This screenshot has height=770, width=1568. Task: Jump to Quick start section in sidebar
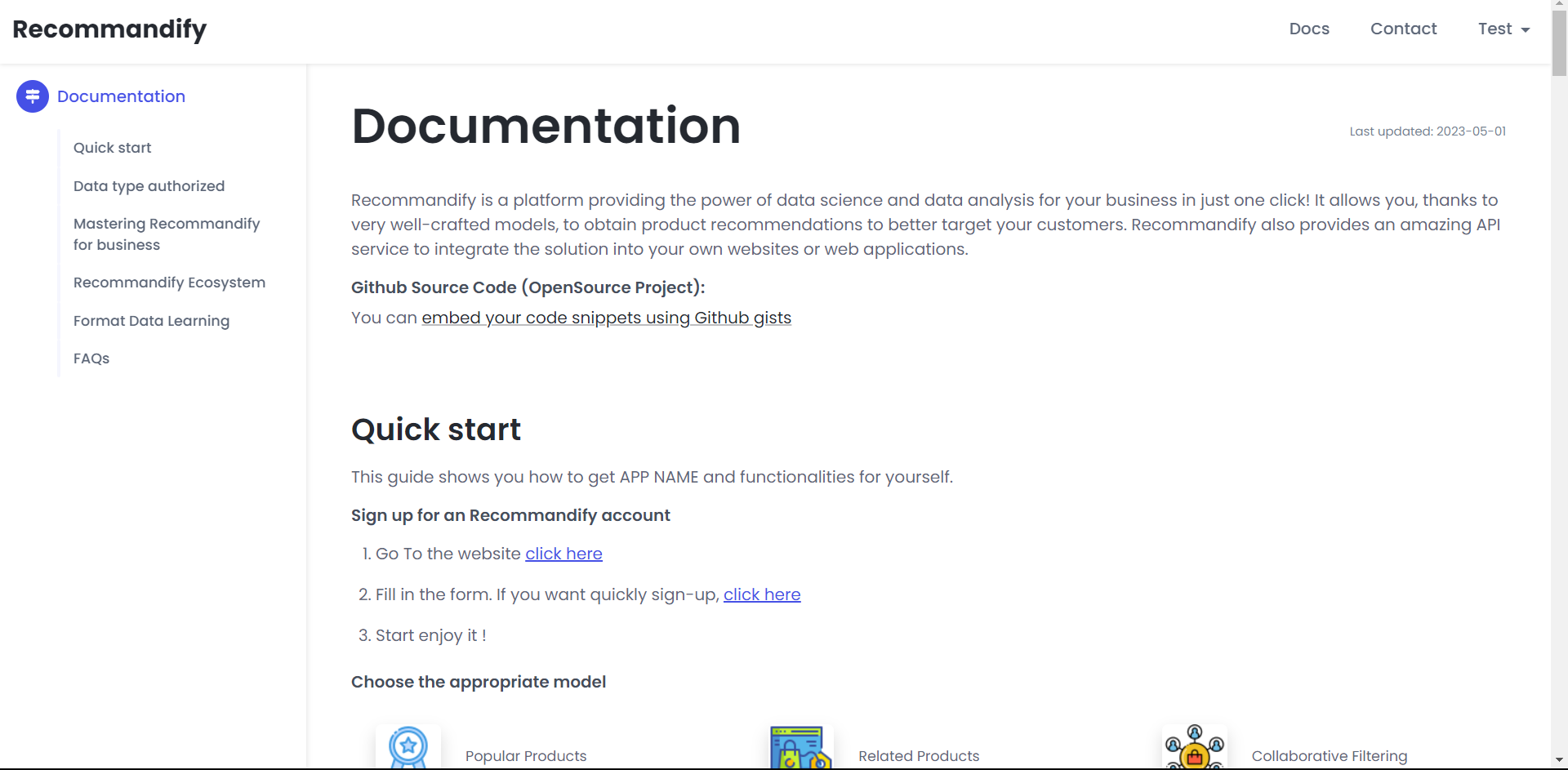click(x=113, y=148)
